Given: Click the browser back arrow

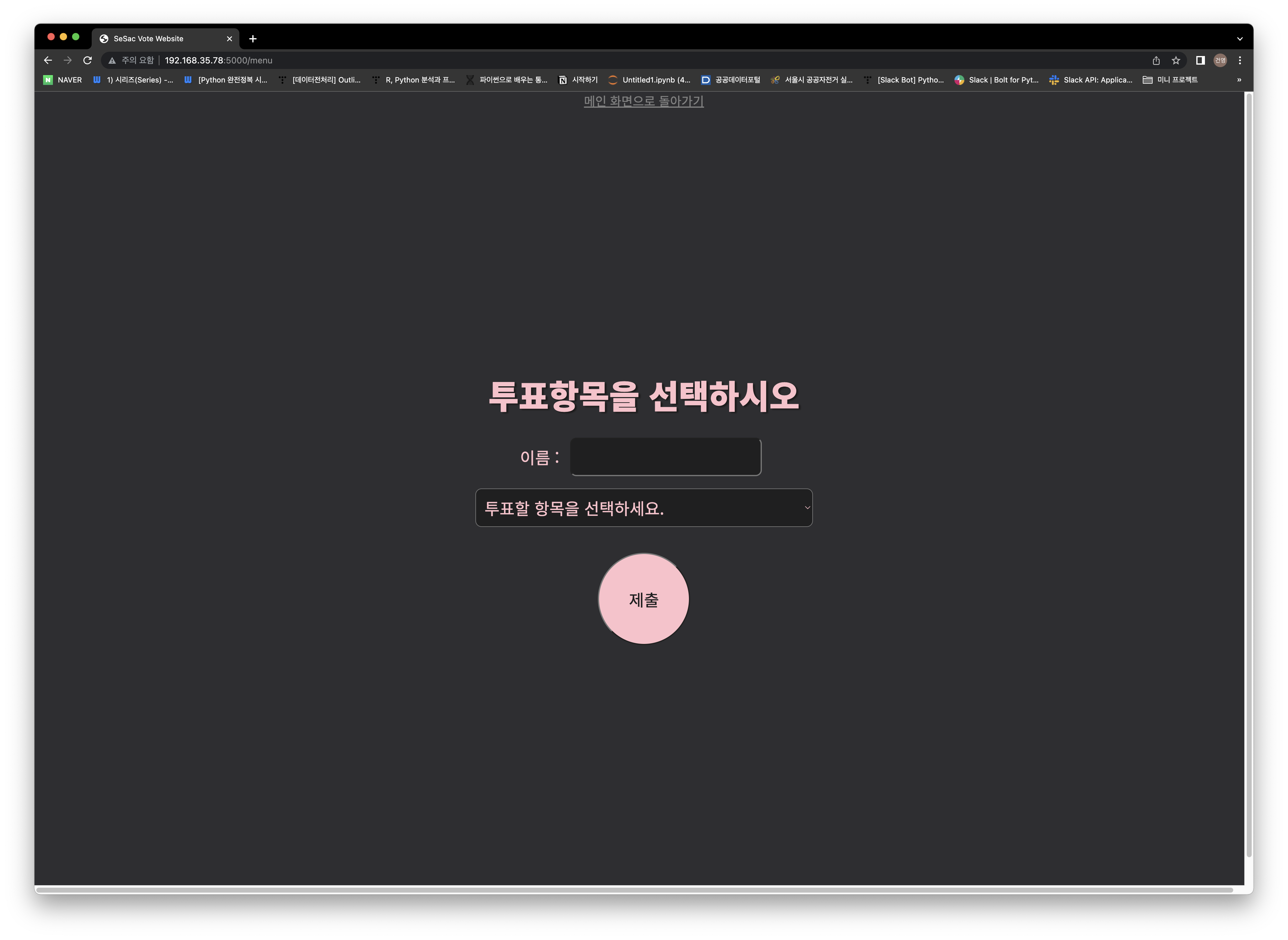Looking at the screenshot, I should tap(48, 60).
